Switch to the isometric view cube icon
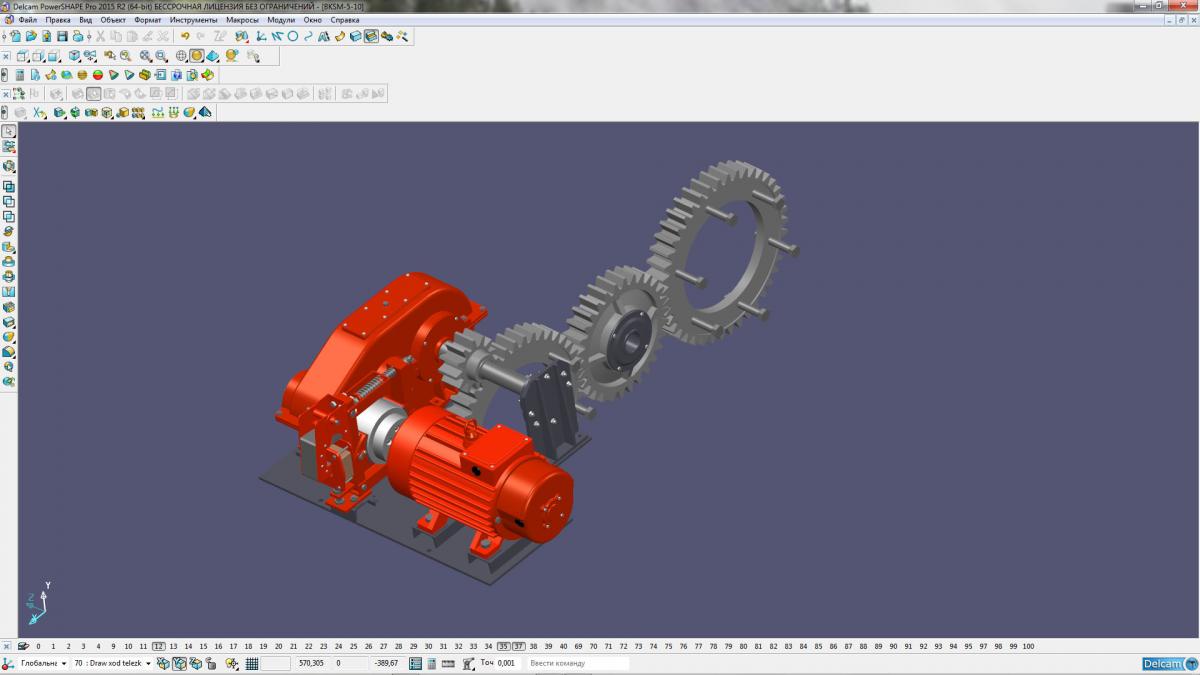This screenshot has width=1200, height=675. point(74,55)
